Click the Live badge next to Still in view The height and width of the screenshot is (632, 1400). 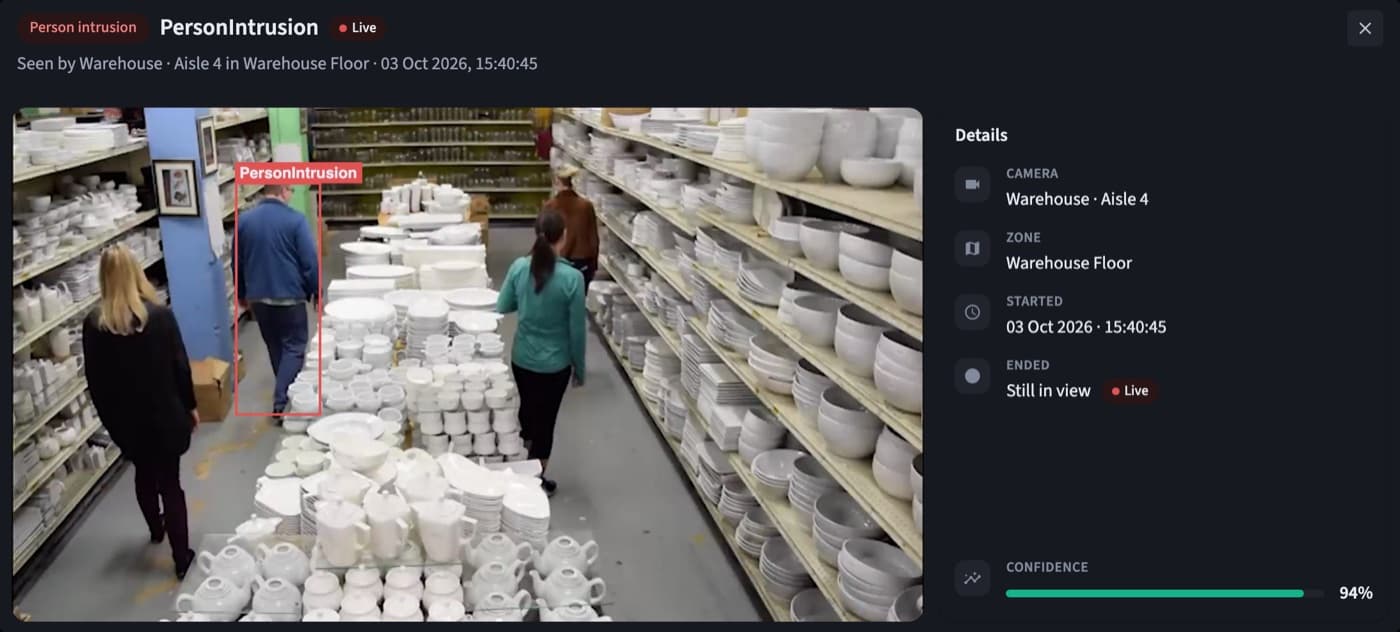pos(1130,391)
